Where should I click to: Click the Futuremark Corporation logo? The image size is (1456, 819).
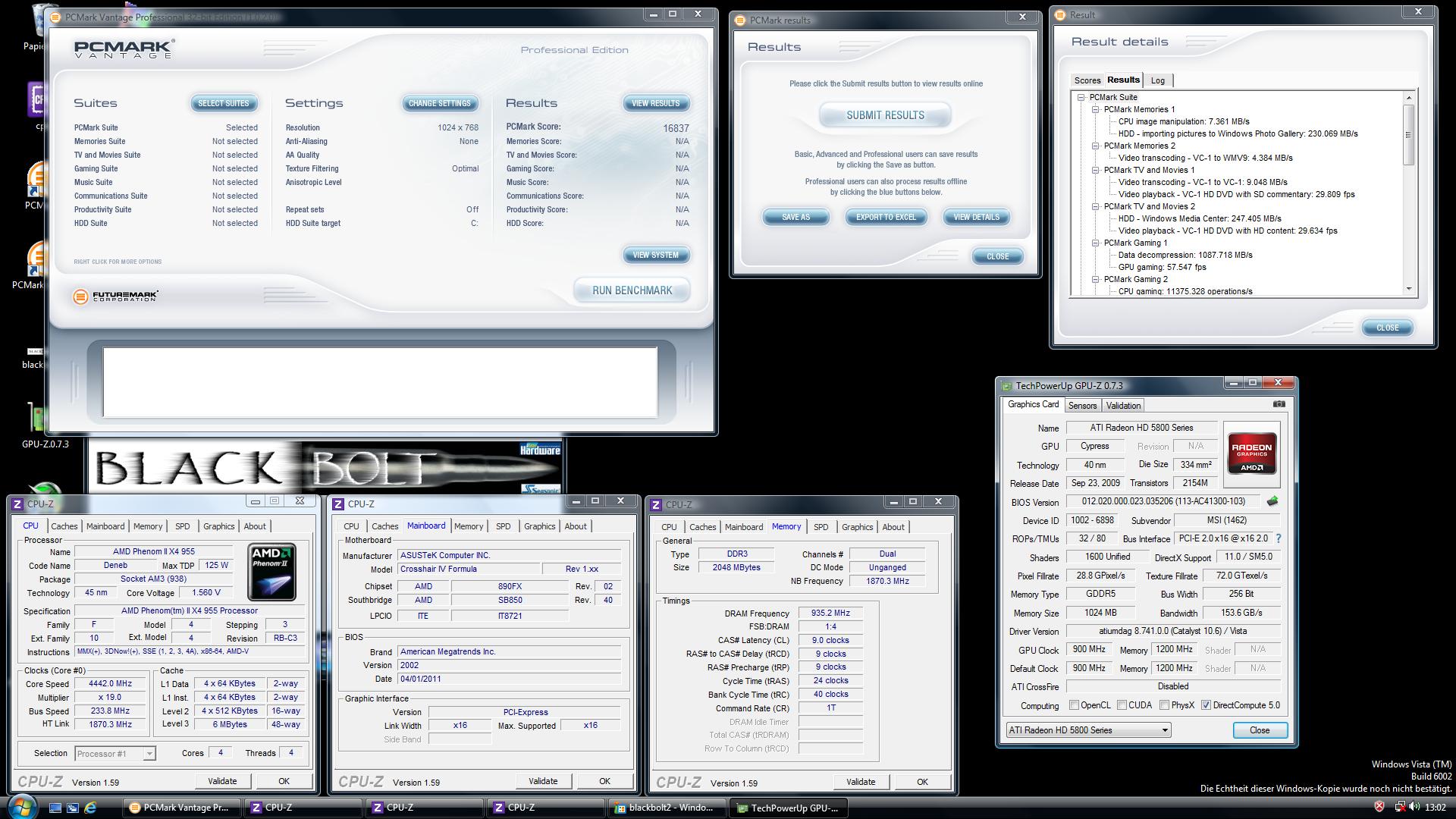point(116,297)
